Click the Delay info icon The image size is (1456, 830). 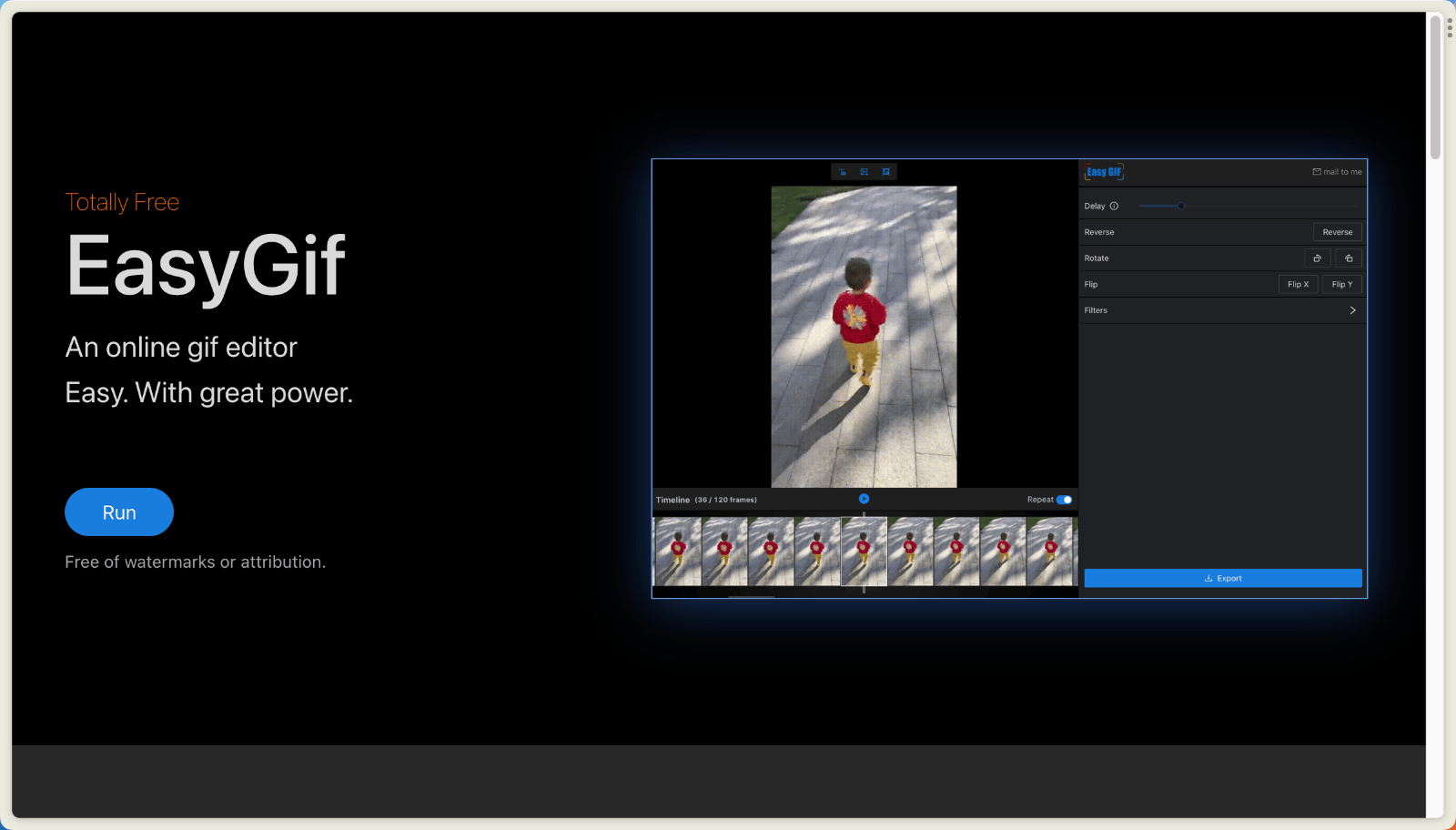tap(1114, 206)
